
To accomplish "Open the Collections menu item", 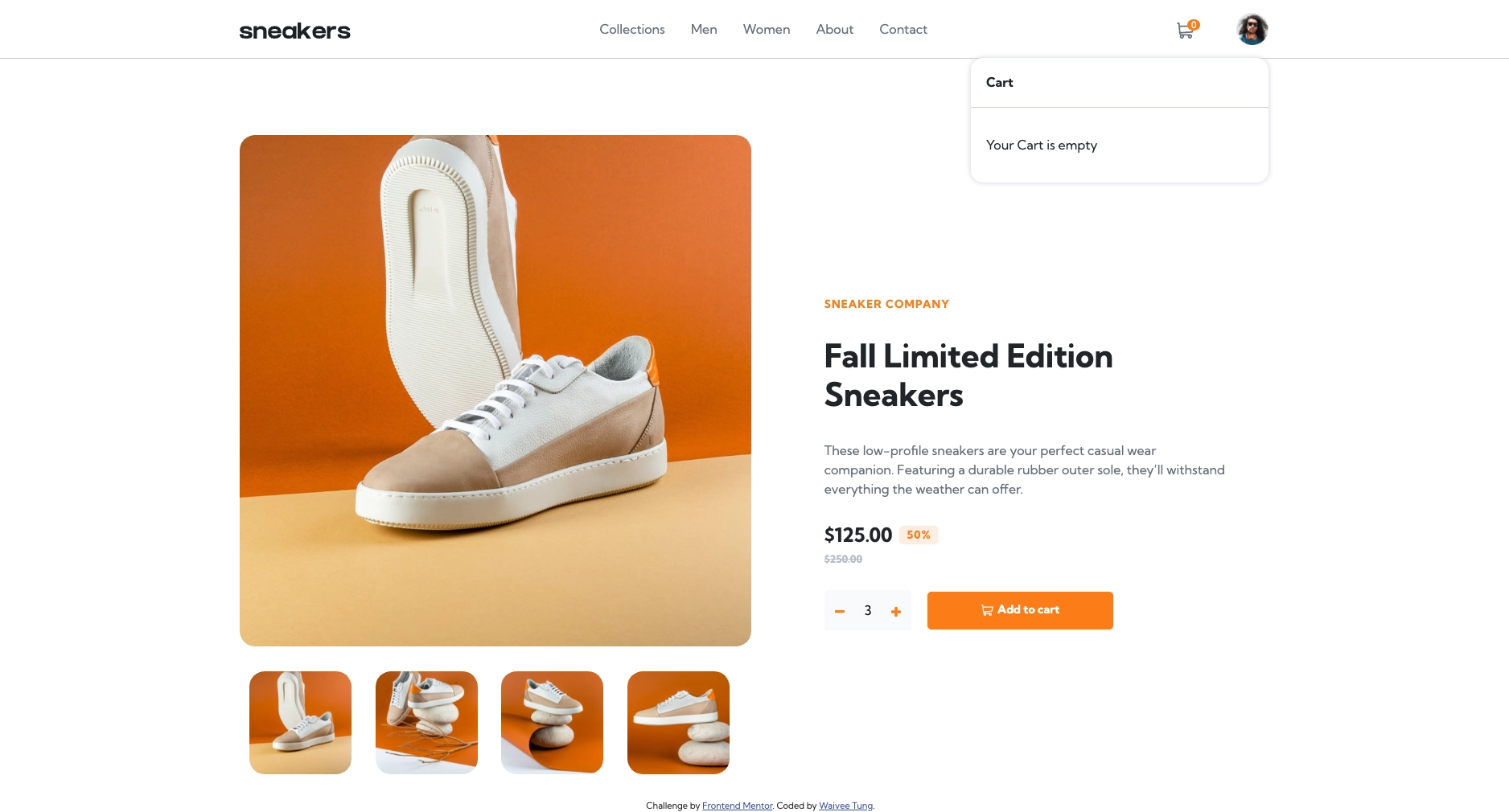I will 631,30.
